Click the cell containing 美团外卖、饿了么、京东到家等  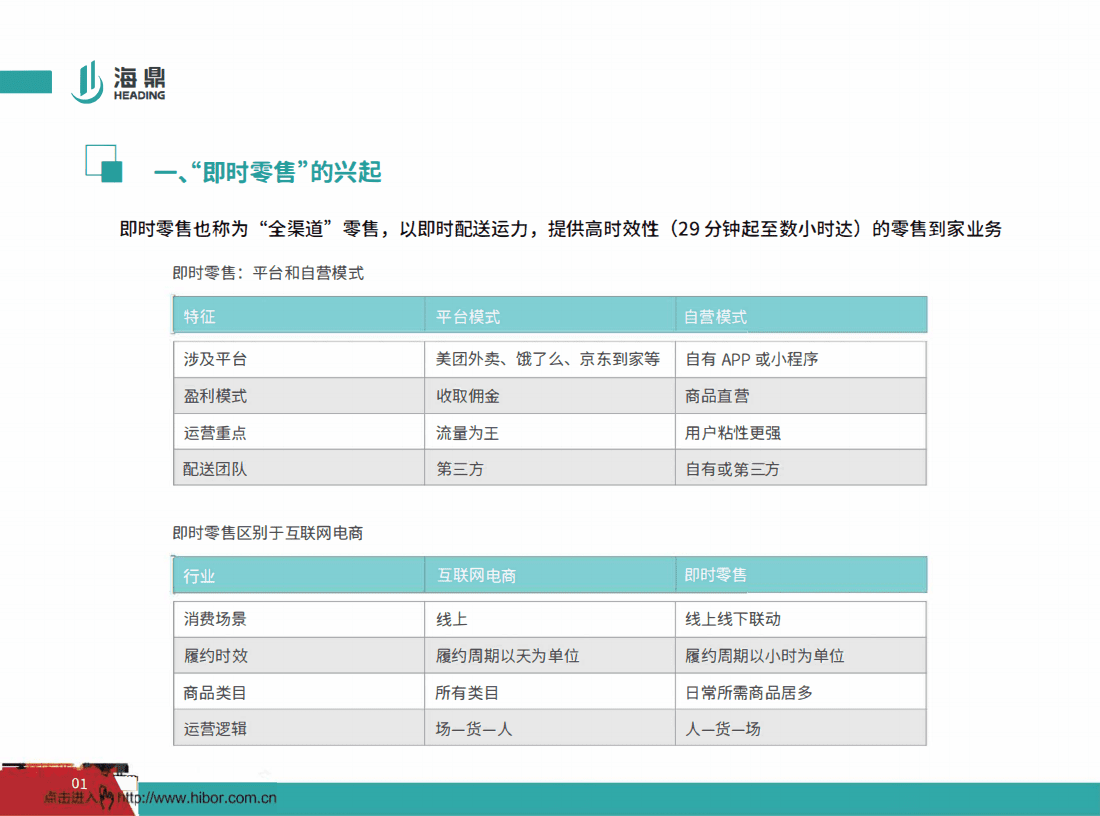point(547,359)
